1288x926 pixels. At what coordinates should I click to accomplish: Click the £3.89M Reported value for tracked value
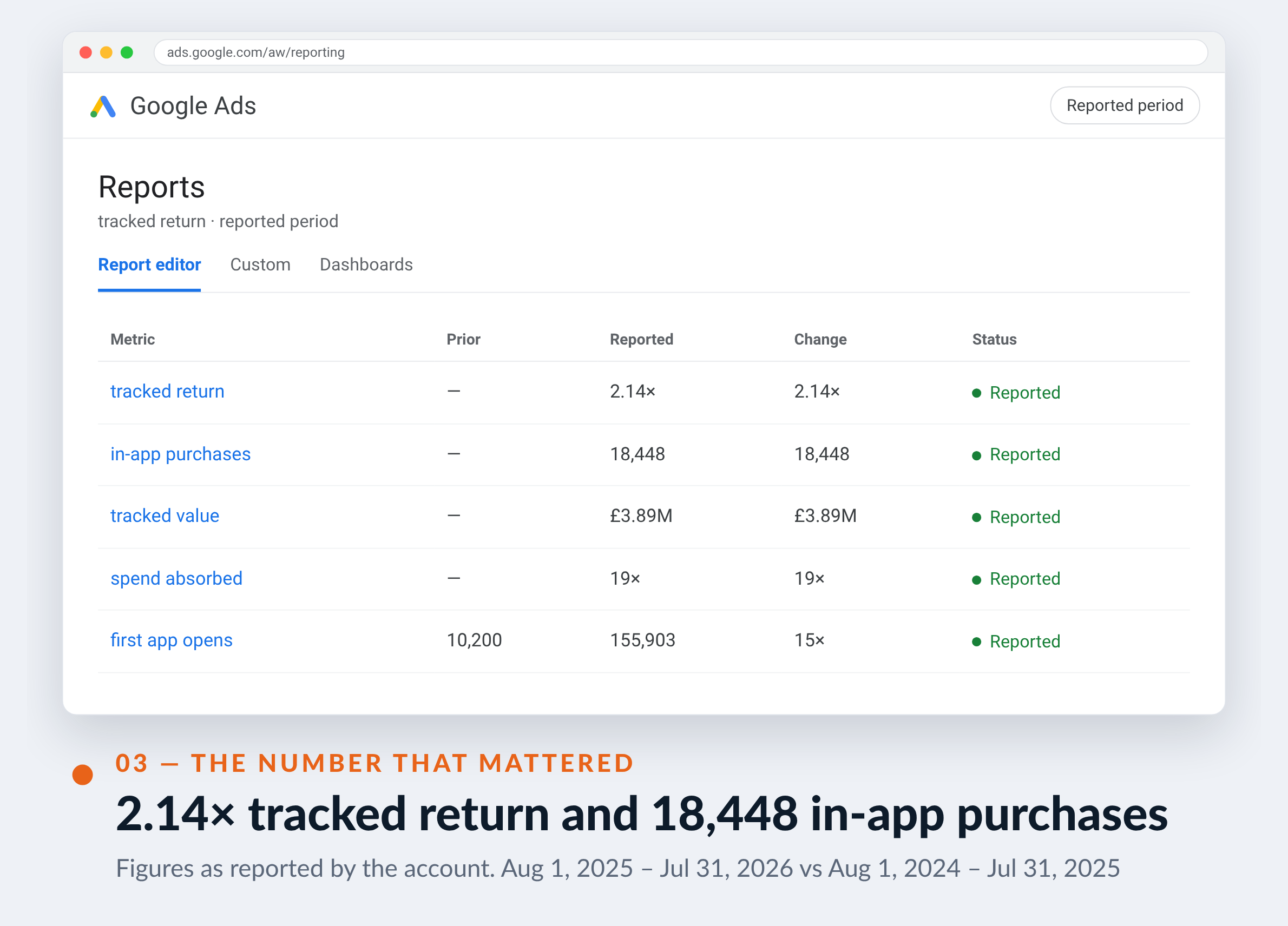(641, 515)
